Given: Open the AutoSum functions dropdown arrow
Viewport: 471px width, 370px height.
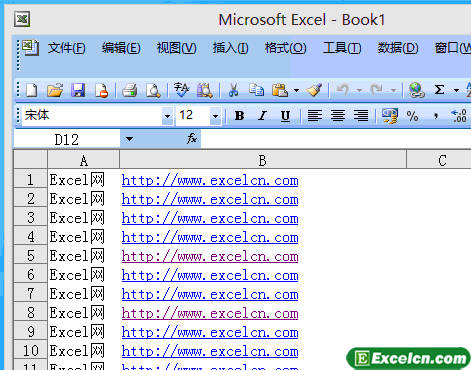Looking at the screenshot, I should (x=456, y=90).
